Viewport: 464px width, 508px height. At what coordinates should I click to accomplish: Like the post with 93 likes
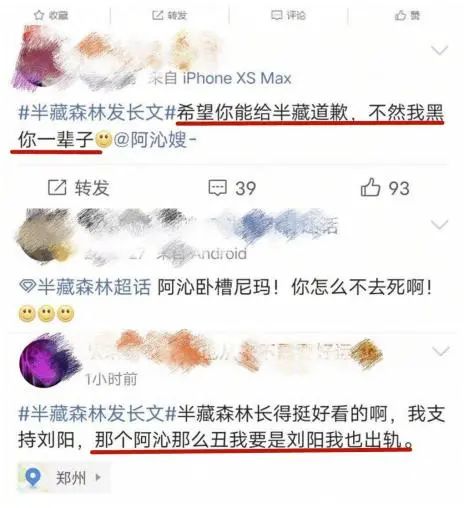370,187
